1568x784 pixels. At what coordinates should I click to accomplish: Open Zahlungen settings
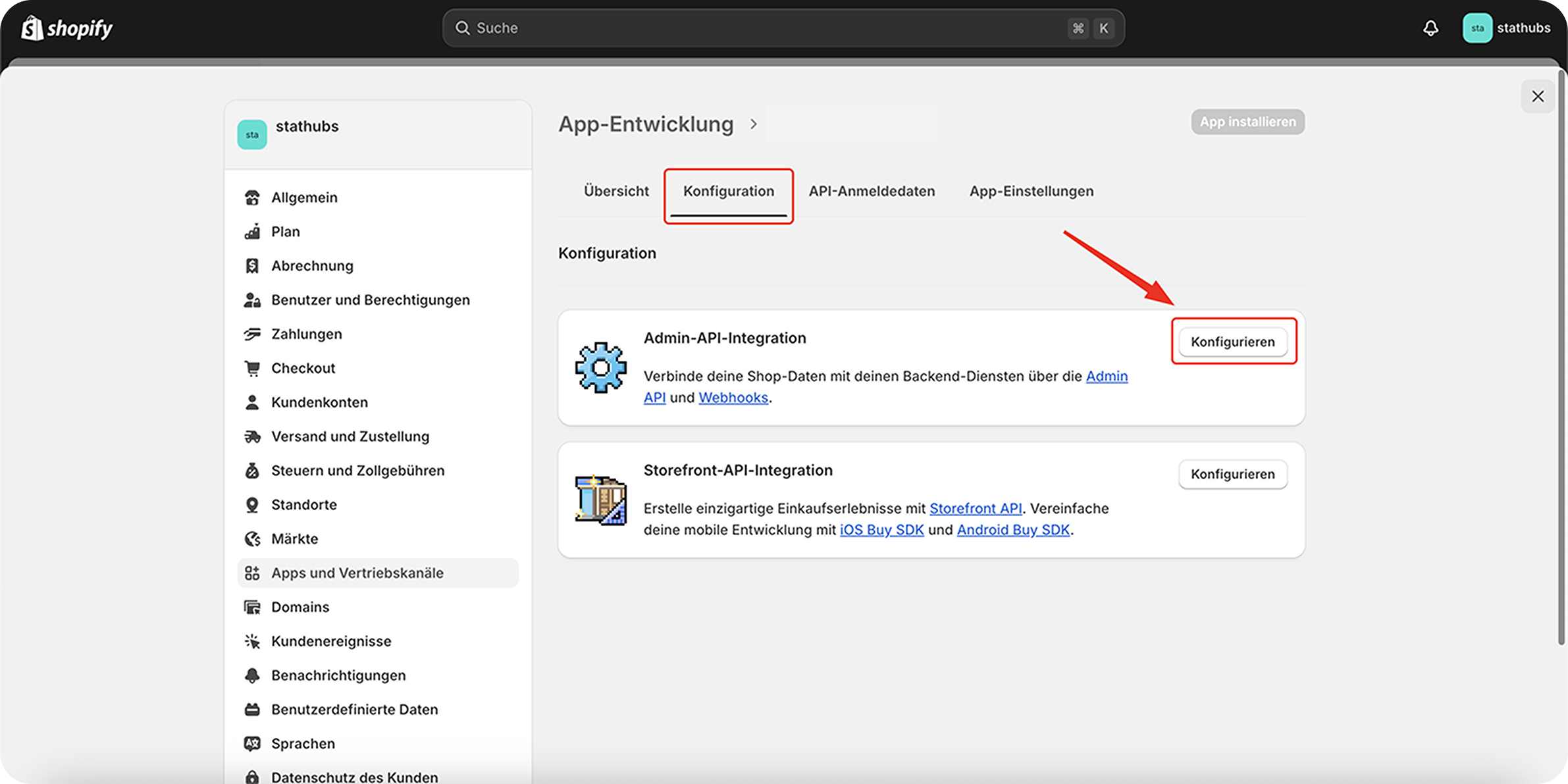pos(378,334)
